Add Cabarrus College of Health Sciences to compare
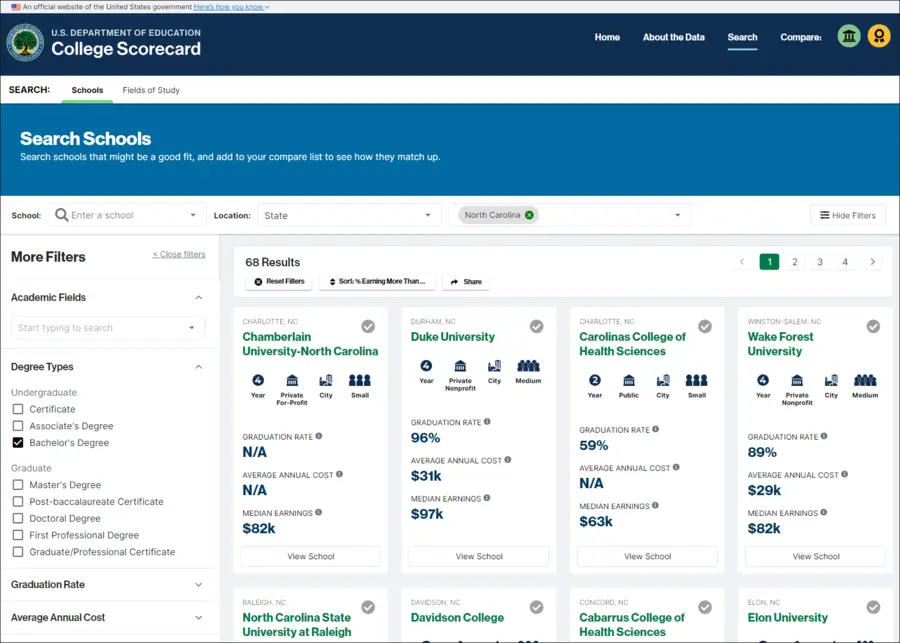 click(x=705, y=607)
